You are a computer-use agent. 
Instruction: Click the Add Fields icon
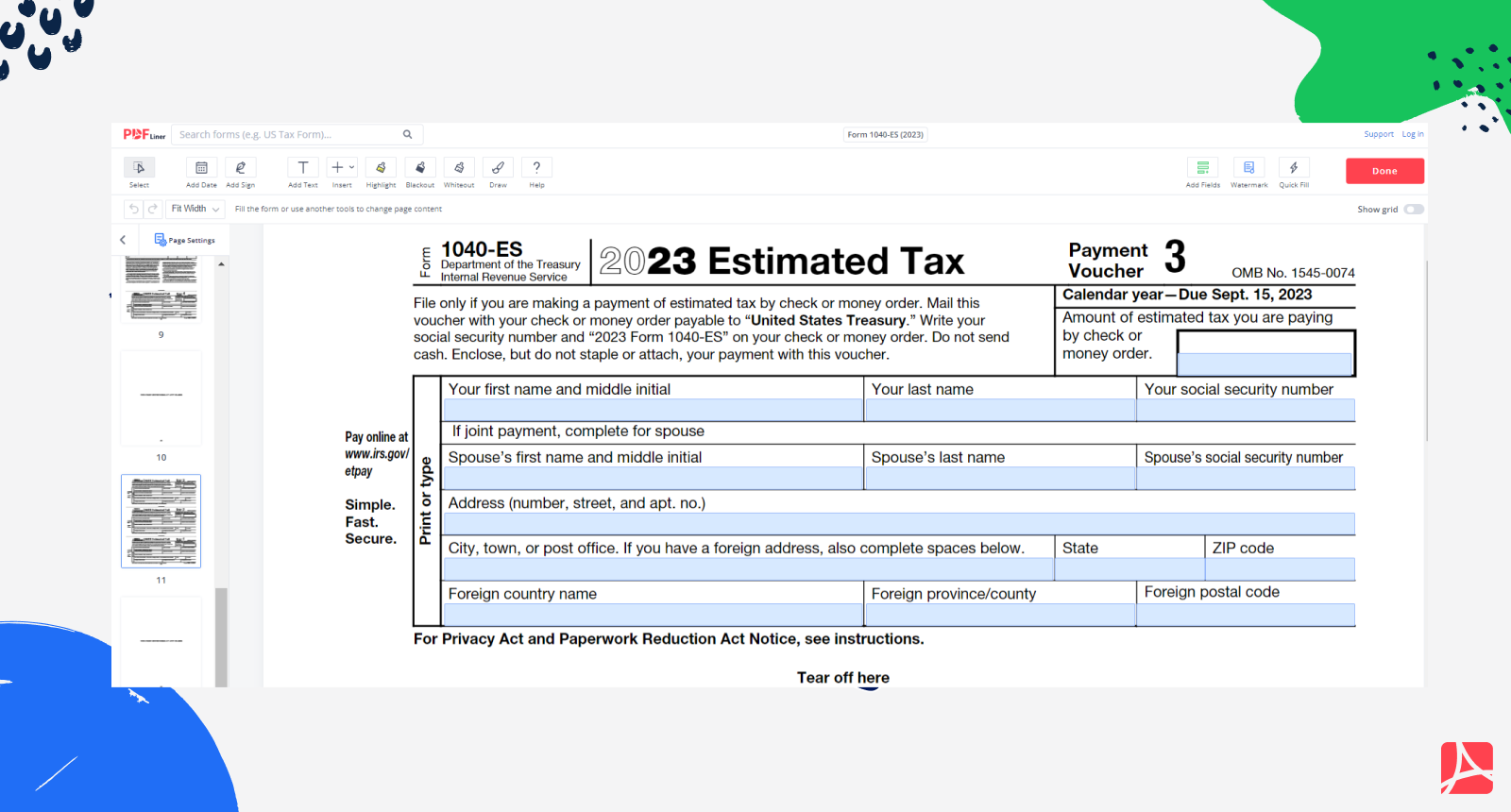click(1203, 168)
